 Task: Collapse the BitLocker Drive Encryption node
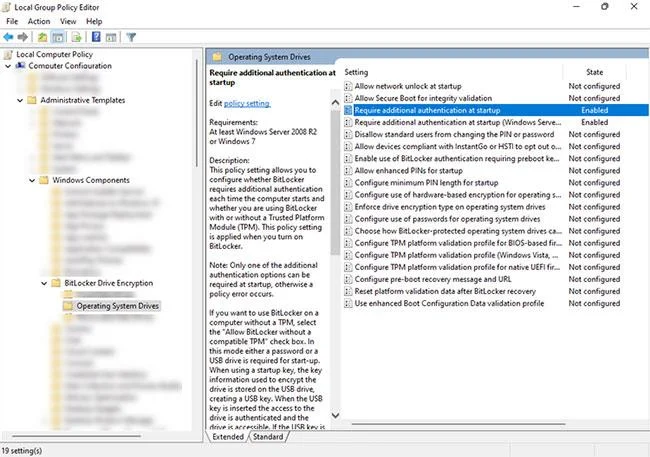pos(44,283)
